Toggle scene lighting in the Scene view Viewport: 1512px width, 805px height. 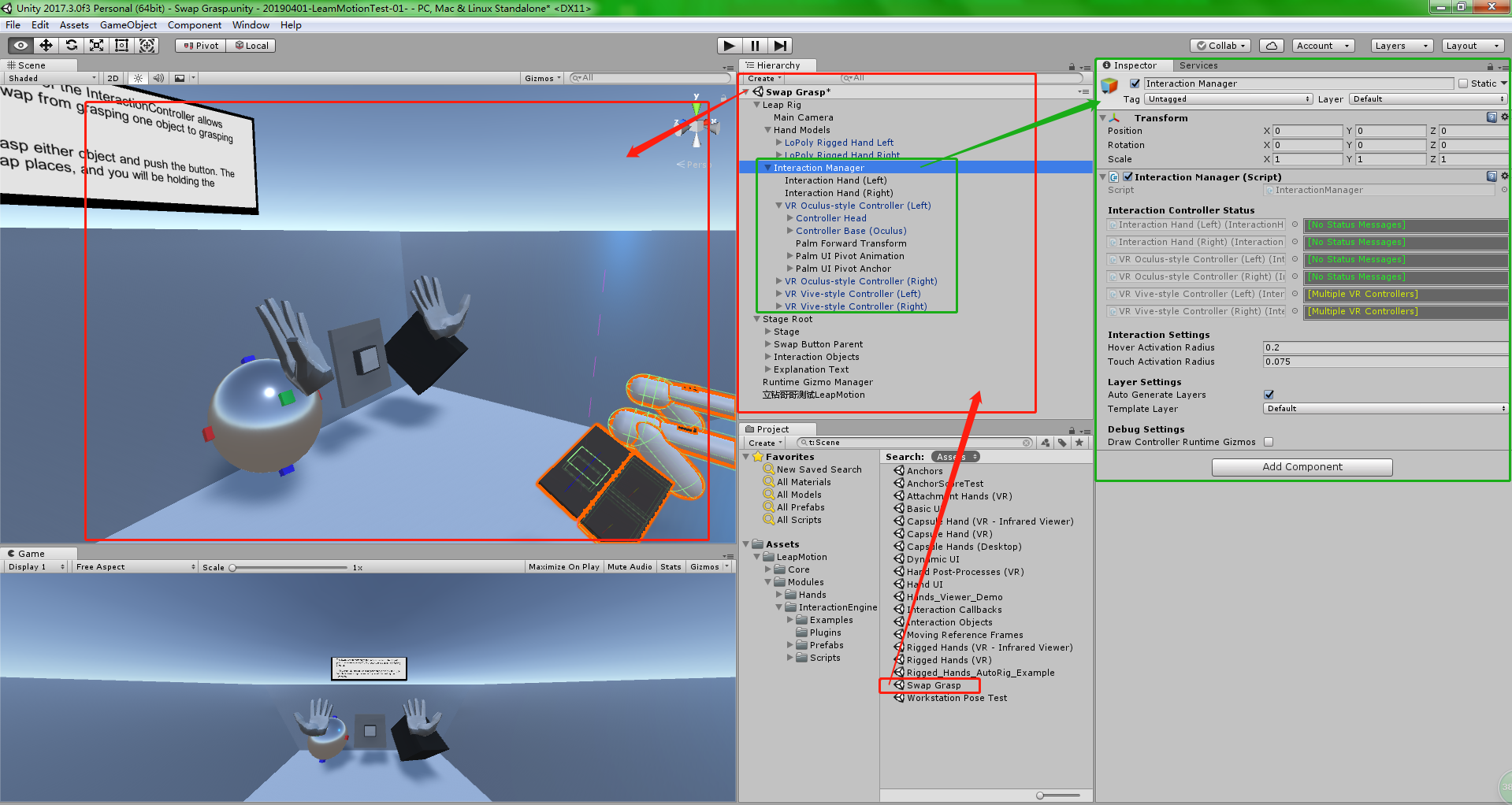tap(137, 78)
